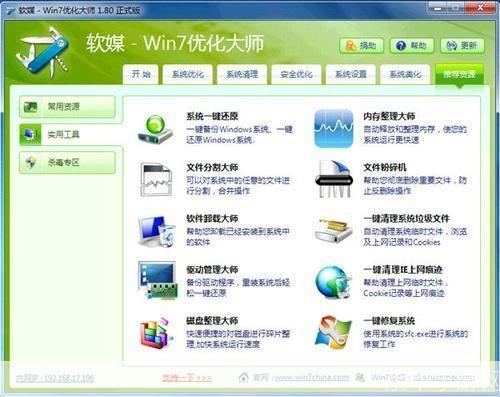This screenshot has width=500, height=397.
Task: Click the 驱动管理大师 title text
Action: tap(212, 270)
